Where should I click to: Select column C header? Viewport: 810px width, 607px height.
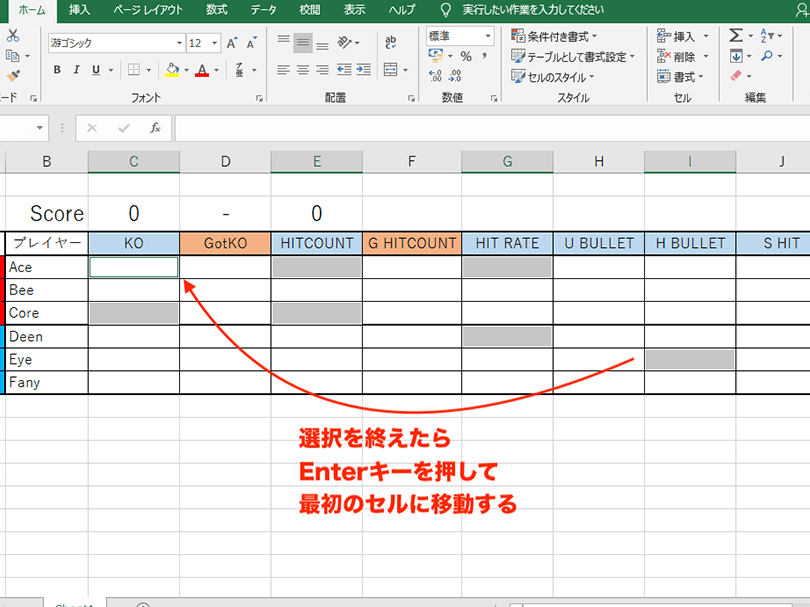click(x=134, y=162)
